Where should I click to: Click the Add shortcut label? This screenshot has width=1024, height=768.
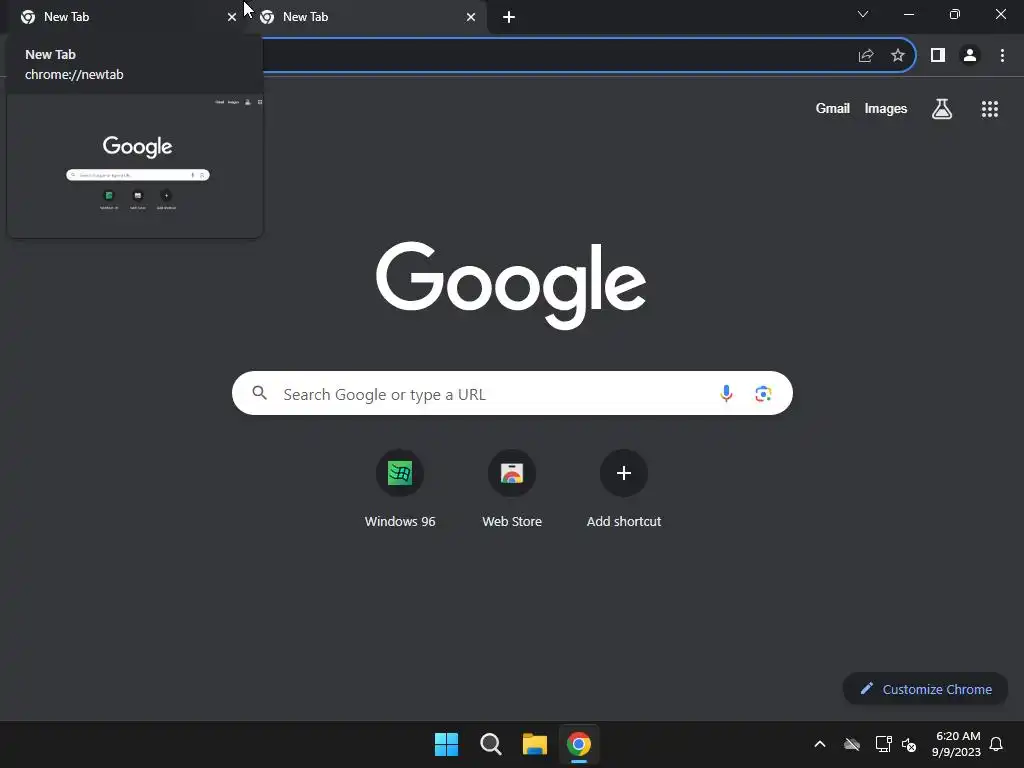(624, 521)
